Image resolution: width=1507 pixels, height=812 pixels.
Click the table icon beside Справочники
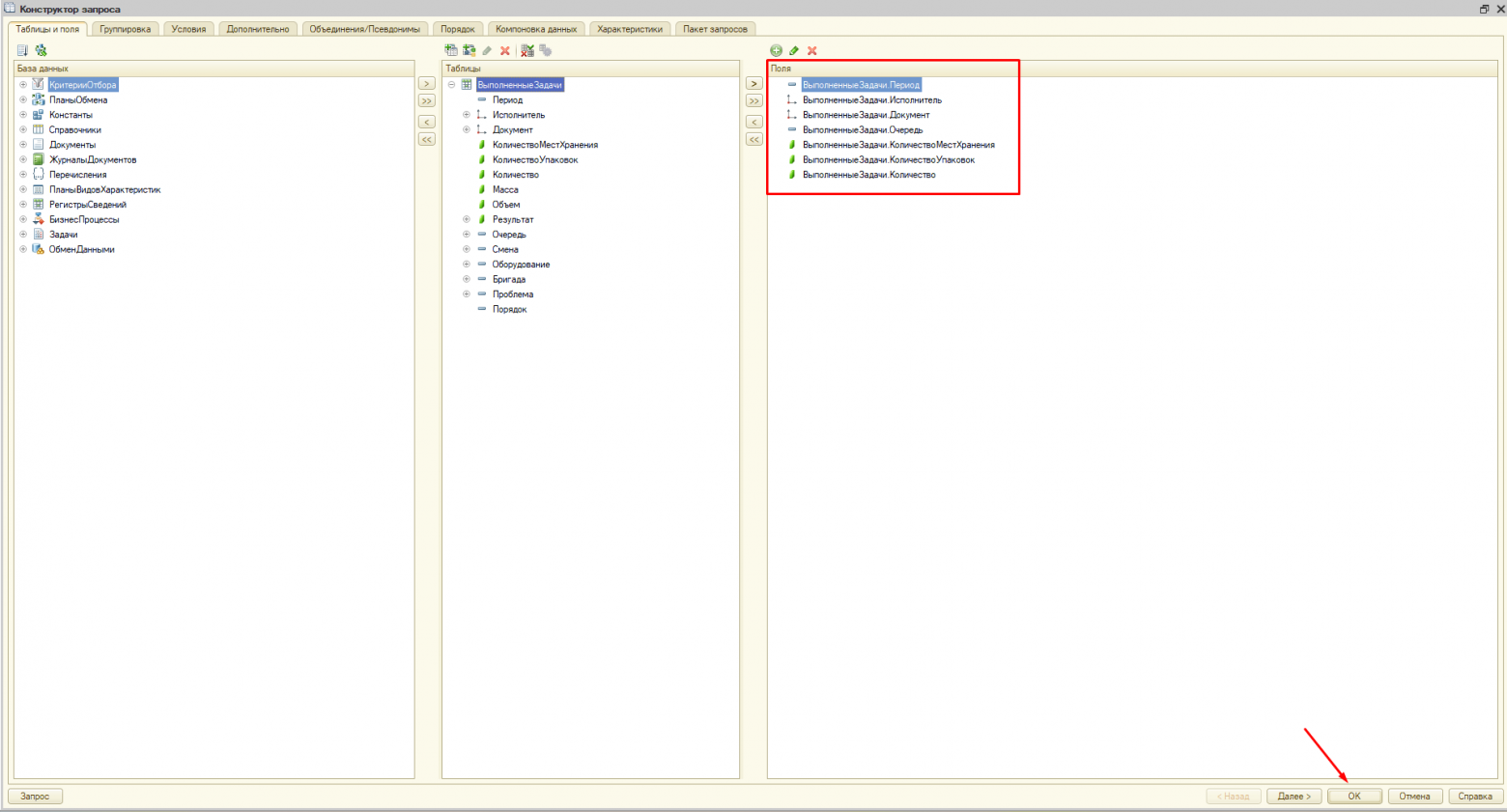(x=39, y=129)
